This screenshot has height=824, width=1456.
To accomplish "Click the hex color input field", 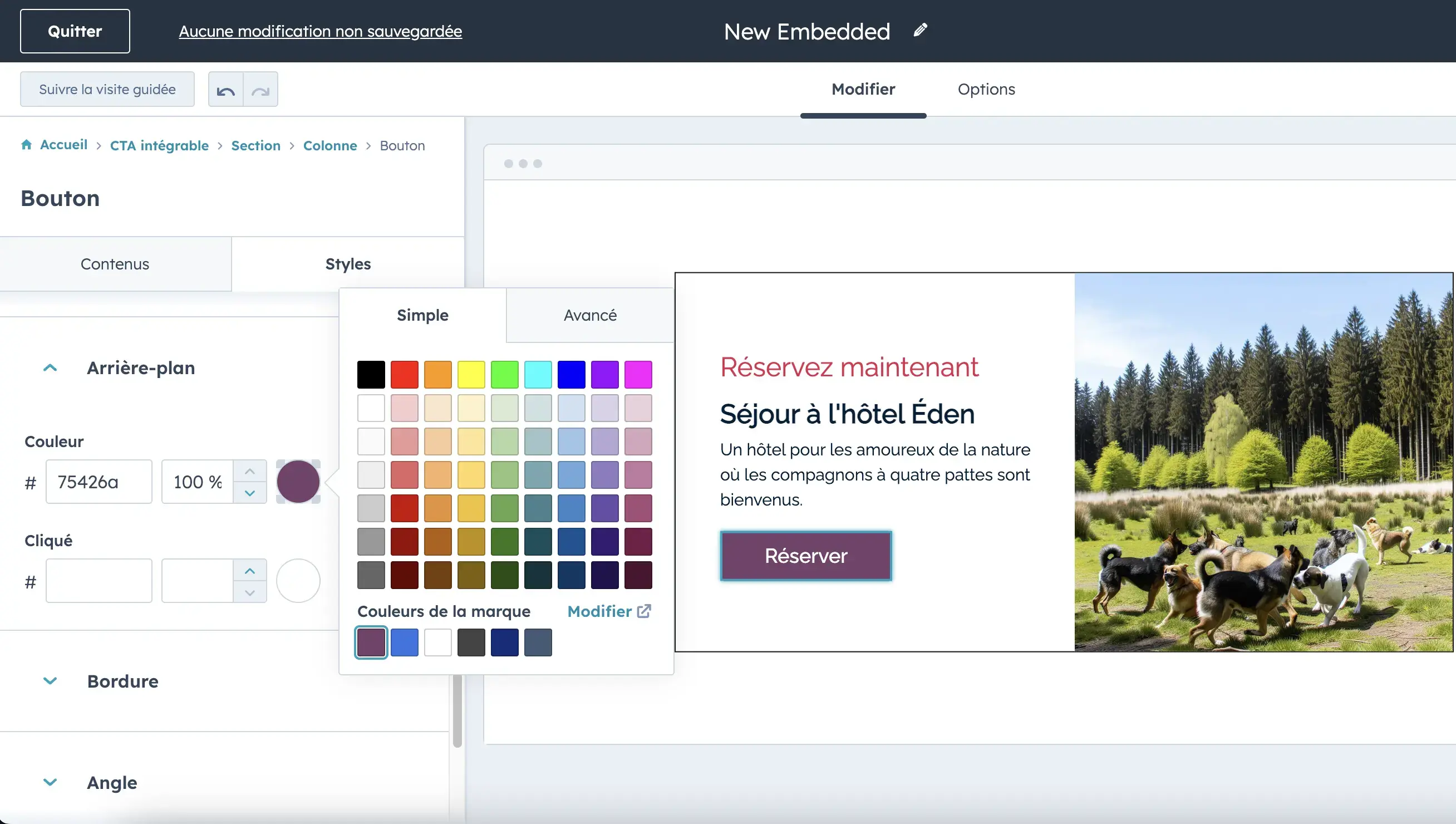I will point(98,482).
